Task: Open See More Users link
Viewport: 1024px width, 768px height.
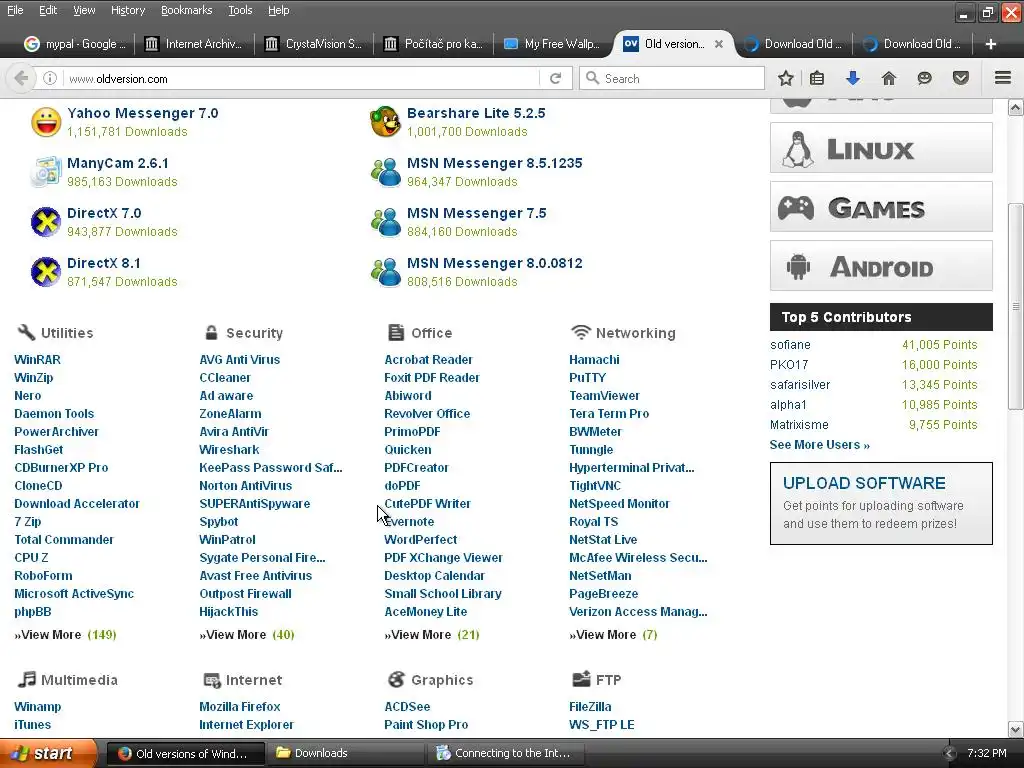Action: [820, 445]
